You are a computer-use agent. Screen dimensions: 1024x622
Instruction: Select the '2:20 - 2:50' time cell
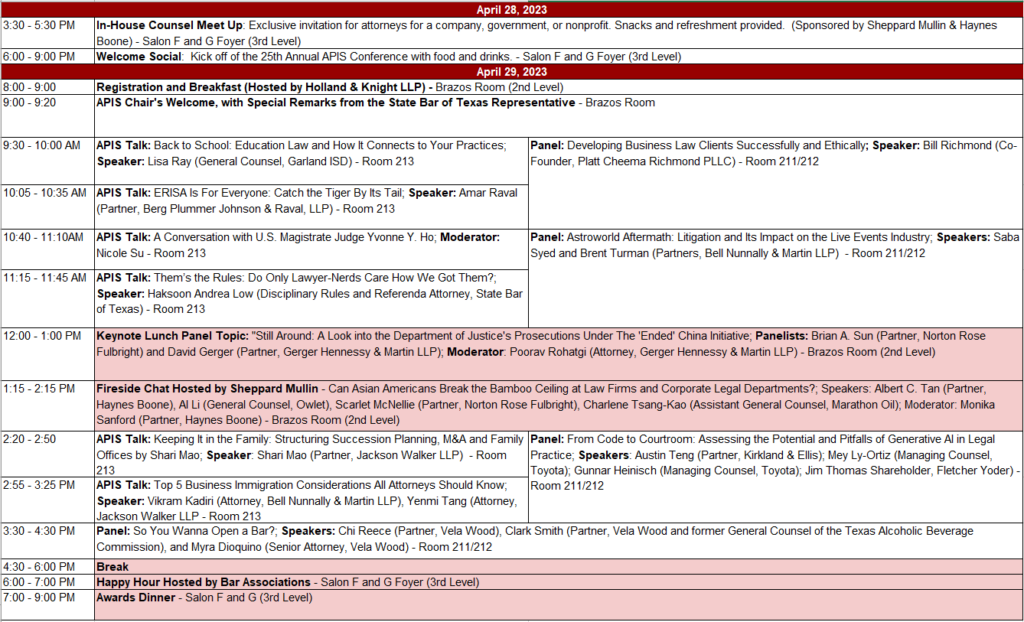pos(48,454)
